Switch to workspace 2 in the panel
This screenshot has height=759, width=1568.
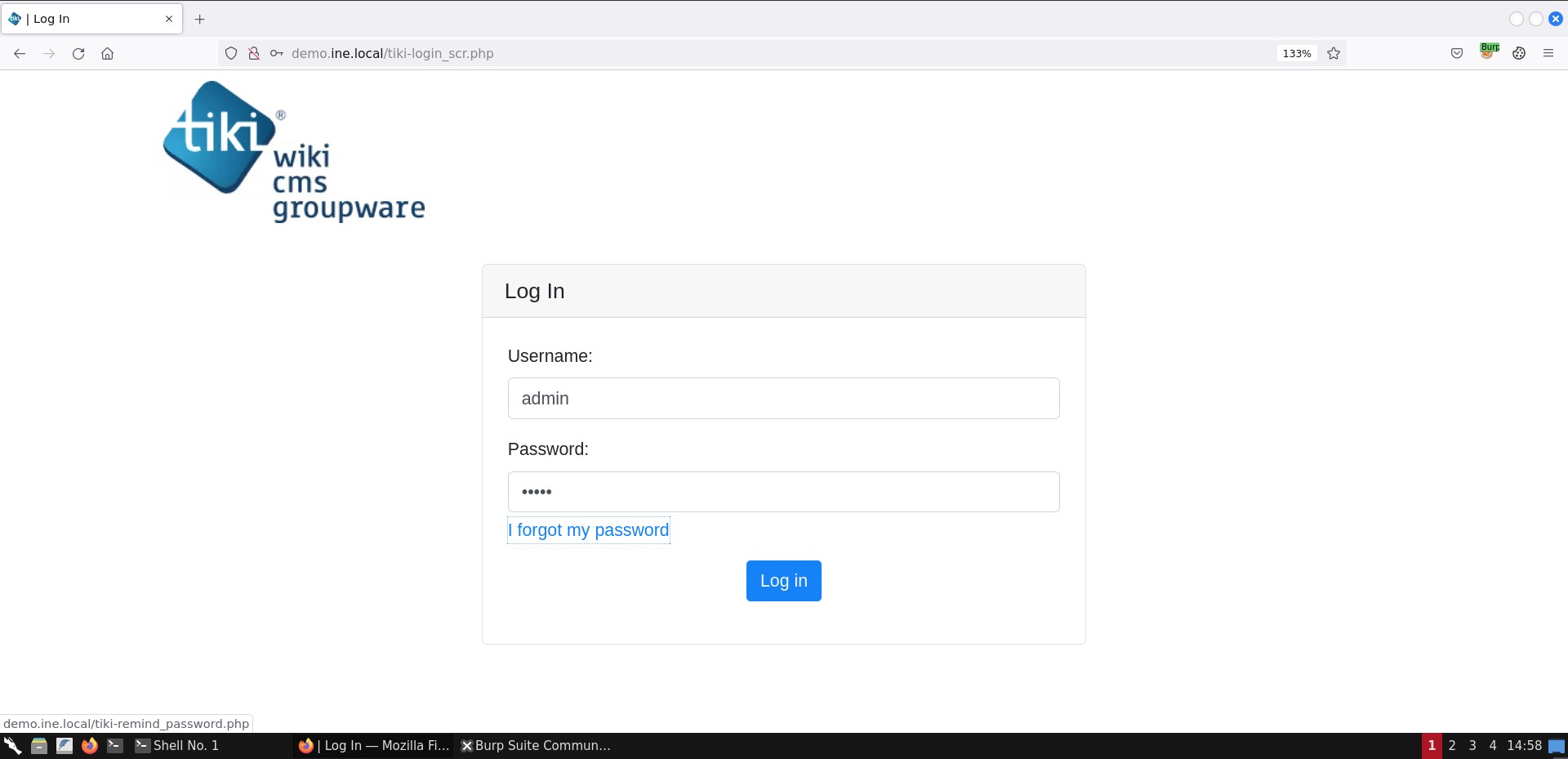[1452, 745]
